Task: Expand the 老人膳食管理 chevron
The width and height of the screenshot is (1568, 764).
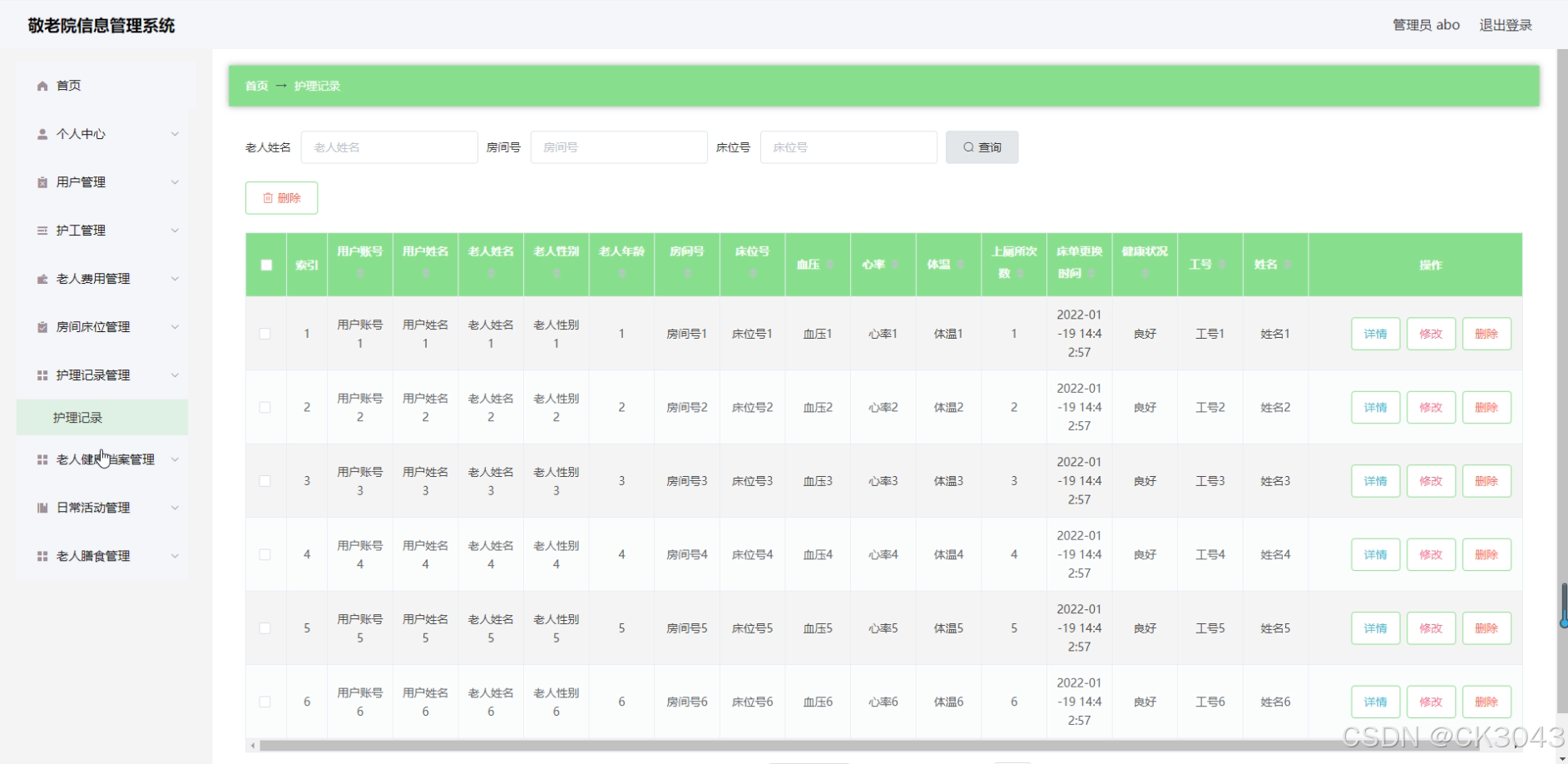Action: coord(175,556)
